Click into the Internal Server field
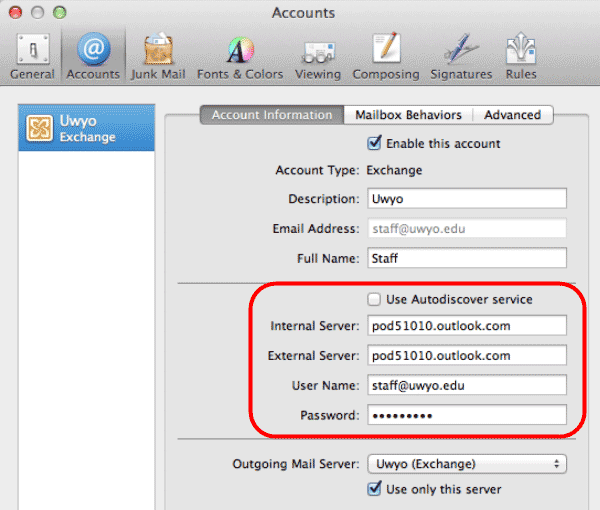Viewport: 600px width, 510px height. (467, 326)
